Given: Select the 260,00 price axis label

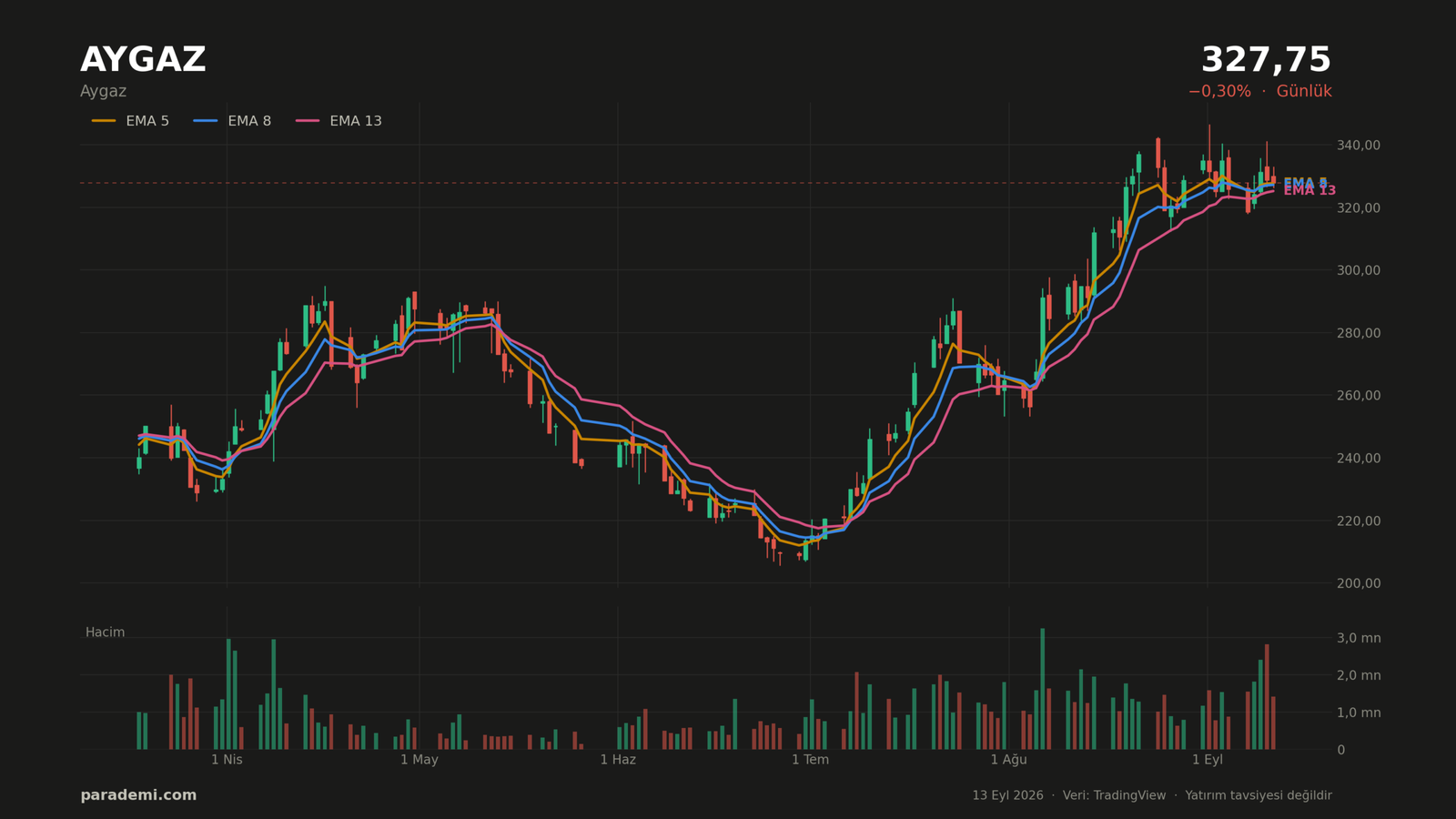Looking at the screenshot, I should (1358, 396).
